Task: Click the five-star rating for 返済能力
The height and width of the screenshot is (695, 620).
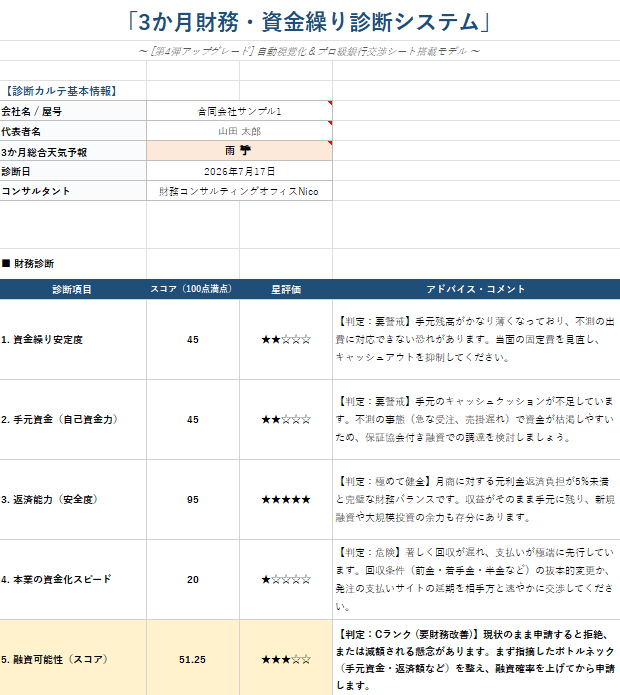Action: [286, 500]
